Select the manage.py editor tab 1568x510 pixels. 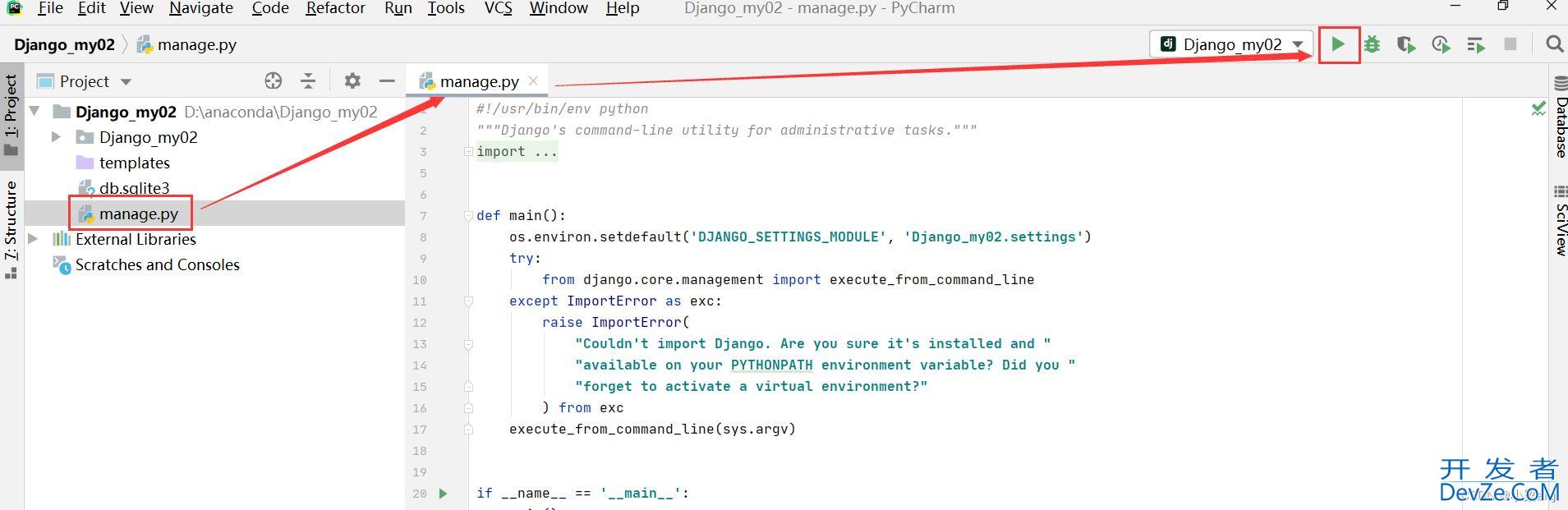coord(479,81)
